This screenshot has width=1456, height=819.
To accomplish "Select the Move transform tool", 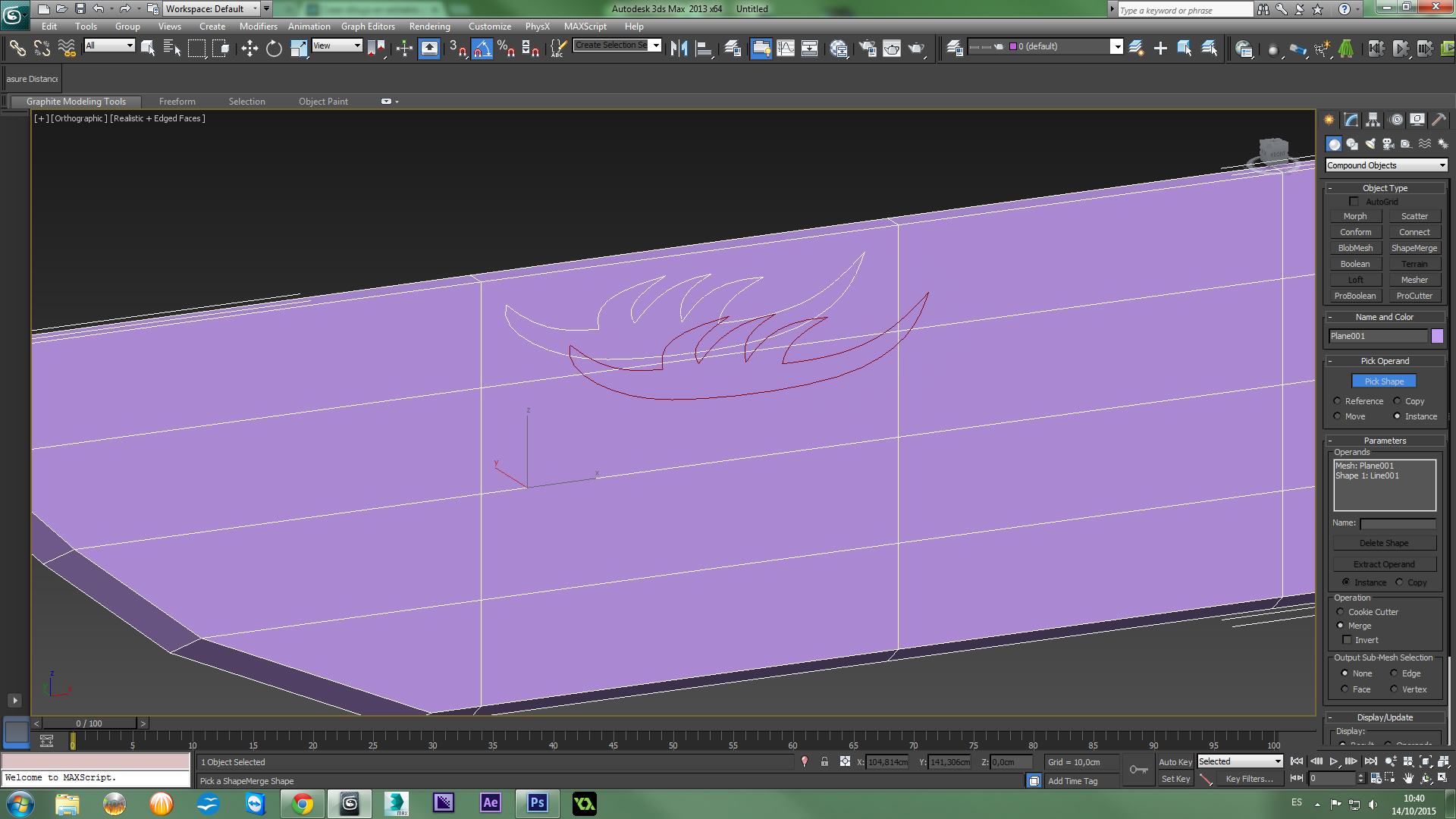I will click(249, 49).
